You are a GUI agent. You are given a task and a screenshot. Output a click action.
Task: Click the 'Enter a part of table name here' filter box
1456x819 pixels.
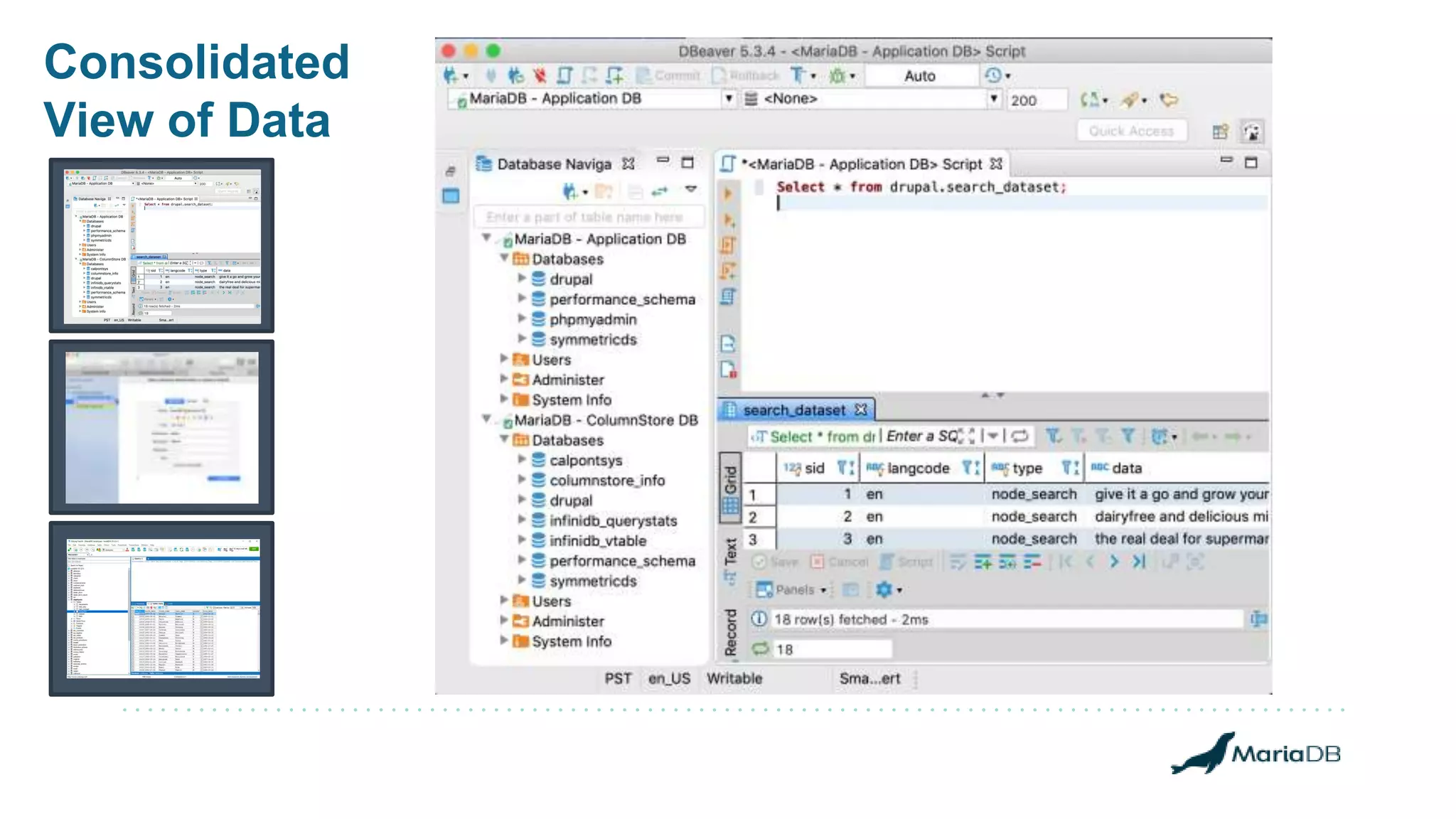point(589,217)
